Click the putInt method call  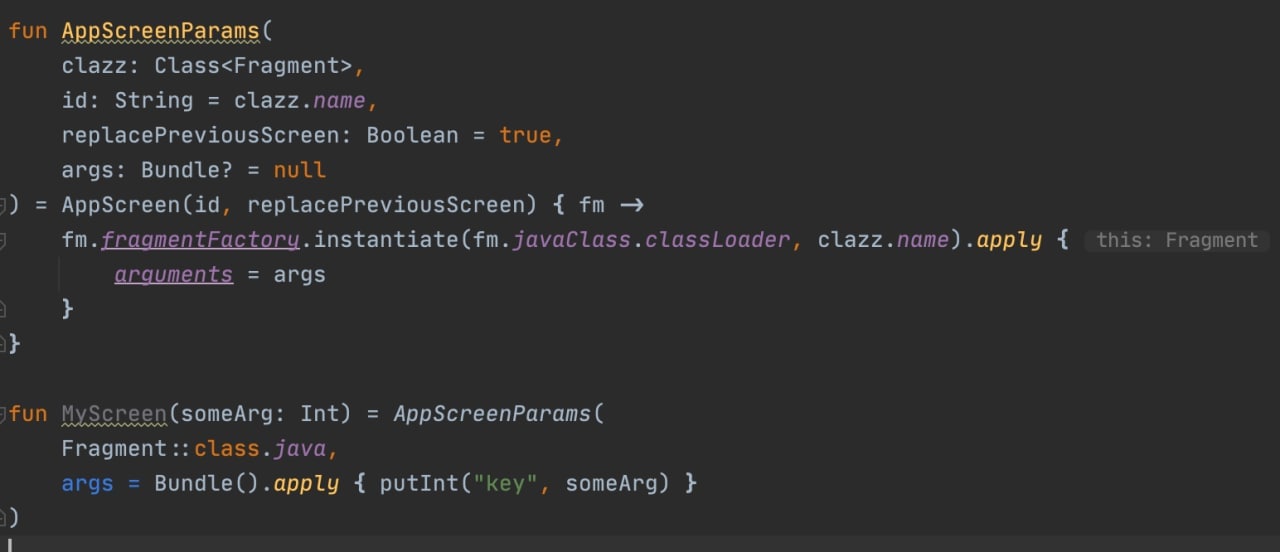(419, 483)
